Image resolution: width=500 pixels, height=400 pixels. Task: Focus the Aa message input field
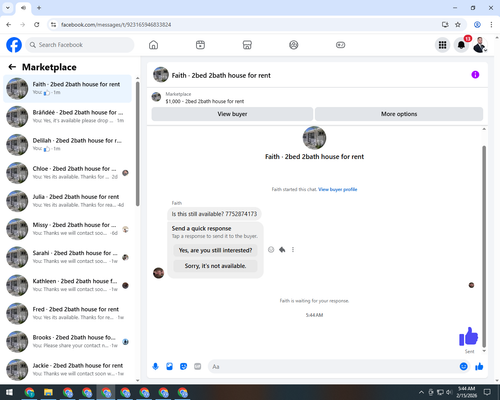(333, 367)
